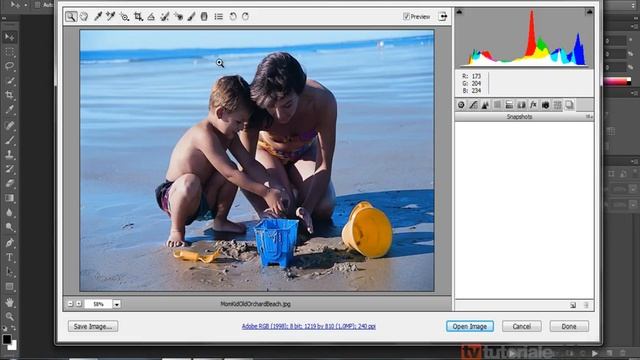This screenshot has height=360, width=640.
Task: Click the delete snapshot trash icon
Action: 586,305
